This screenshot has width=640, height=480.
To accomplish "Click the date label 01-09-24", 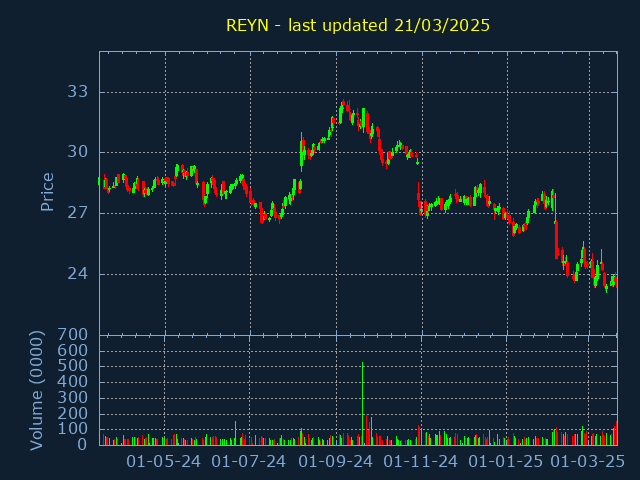I will coord(336,462).
